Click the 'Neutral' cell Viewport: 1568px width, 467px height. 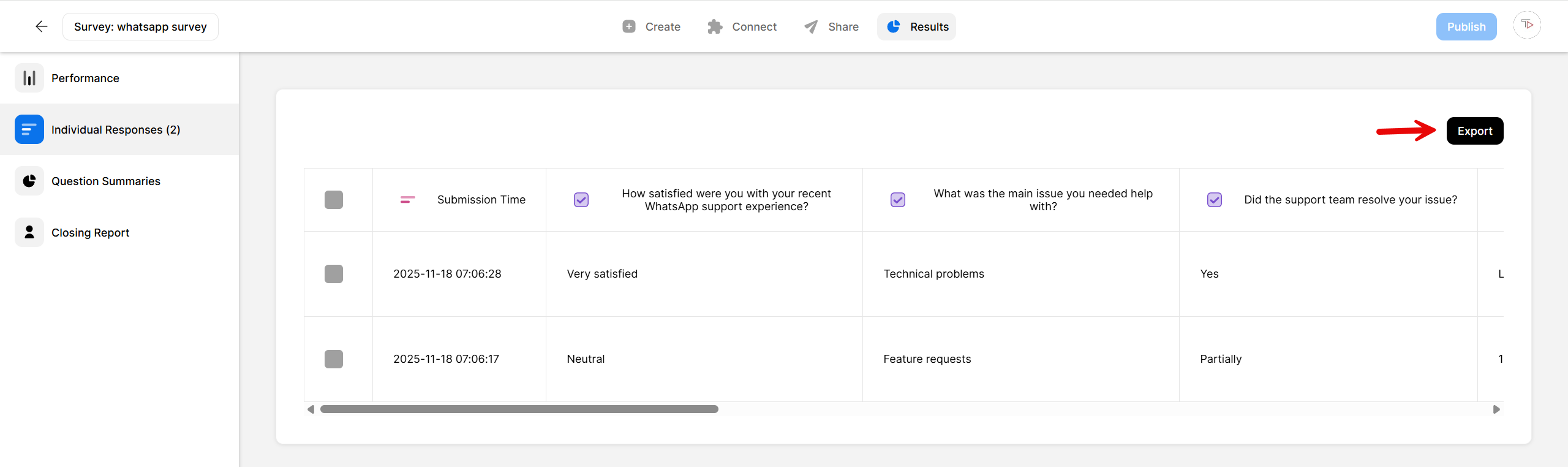(704, 359)
